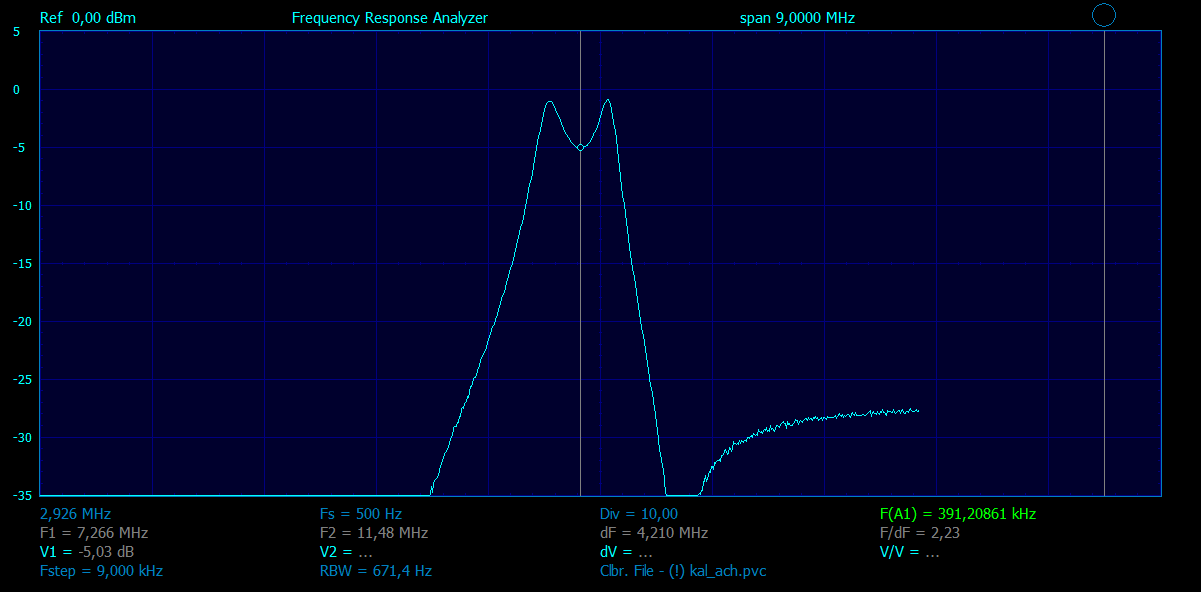
Task: Click the Fstep = 9,000 kHz value
Action: click(x=101, y=571)
